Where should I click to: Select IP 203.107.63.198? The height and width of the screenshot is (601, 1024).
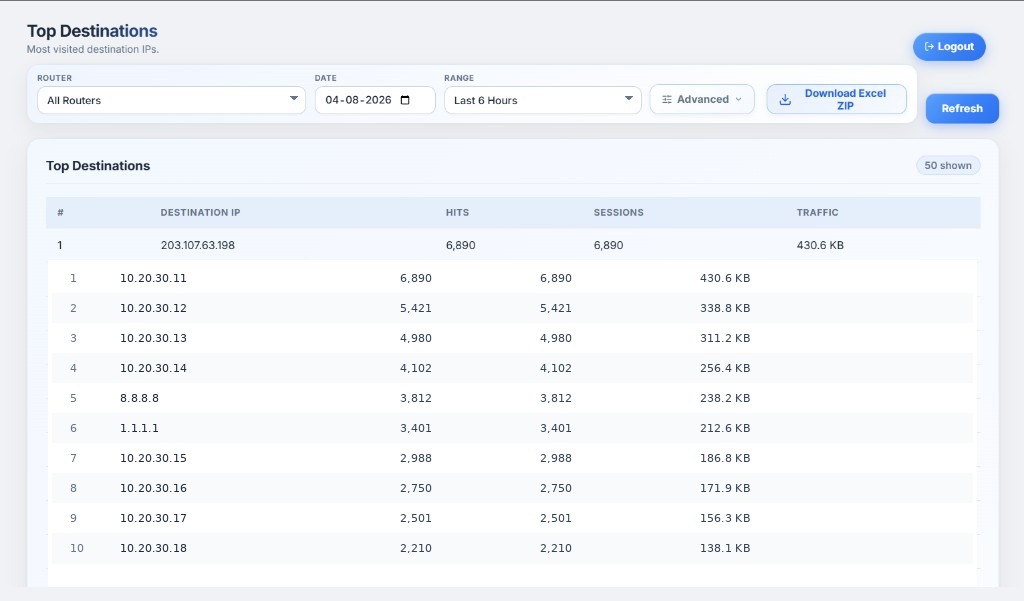(198, 245)
